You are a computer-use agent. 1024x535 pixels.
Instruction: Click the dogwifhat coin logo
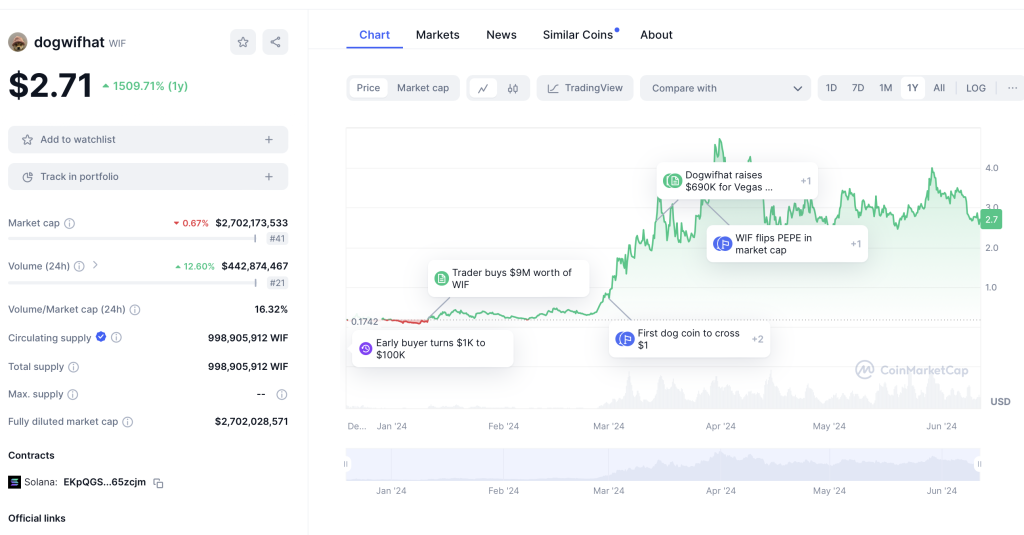(18, 42)
